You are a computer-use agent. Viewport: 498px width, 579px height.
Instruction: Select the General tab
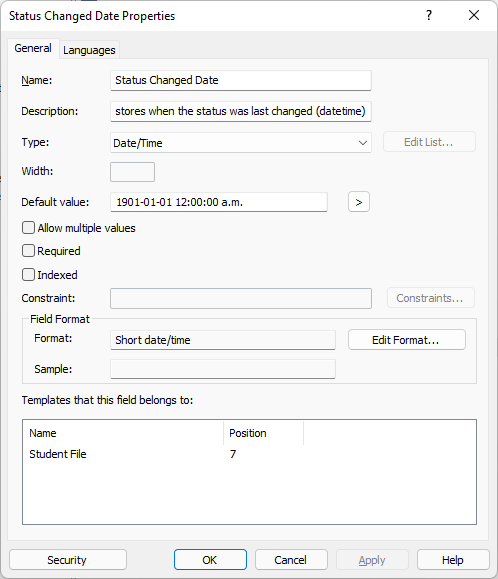point(33,48)
